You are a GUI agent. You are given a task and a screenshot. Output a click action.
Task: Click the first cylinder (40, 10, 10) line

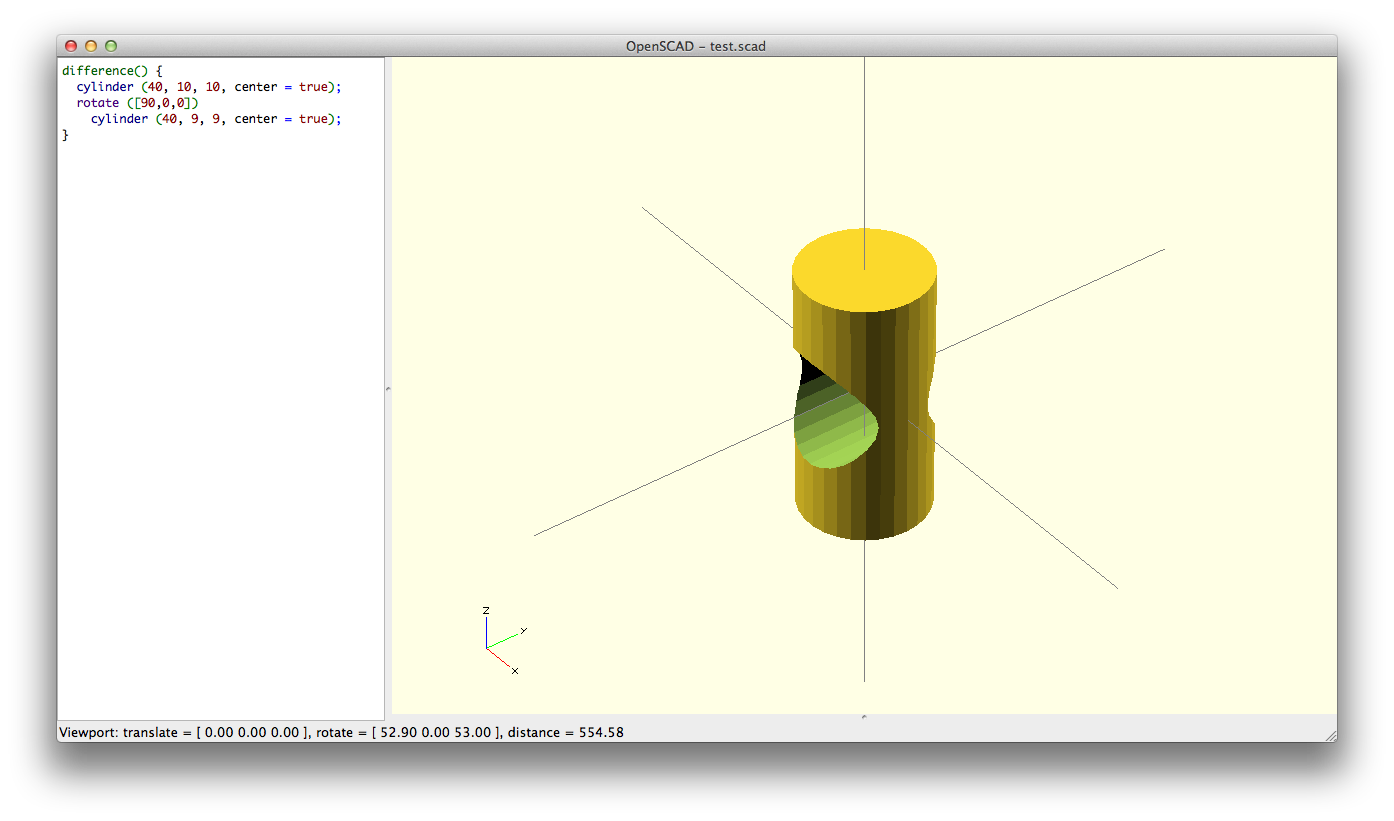(208, 87)
